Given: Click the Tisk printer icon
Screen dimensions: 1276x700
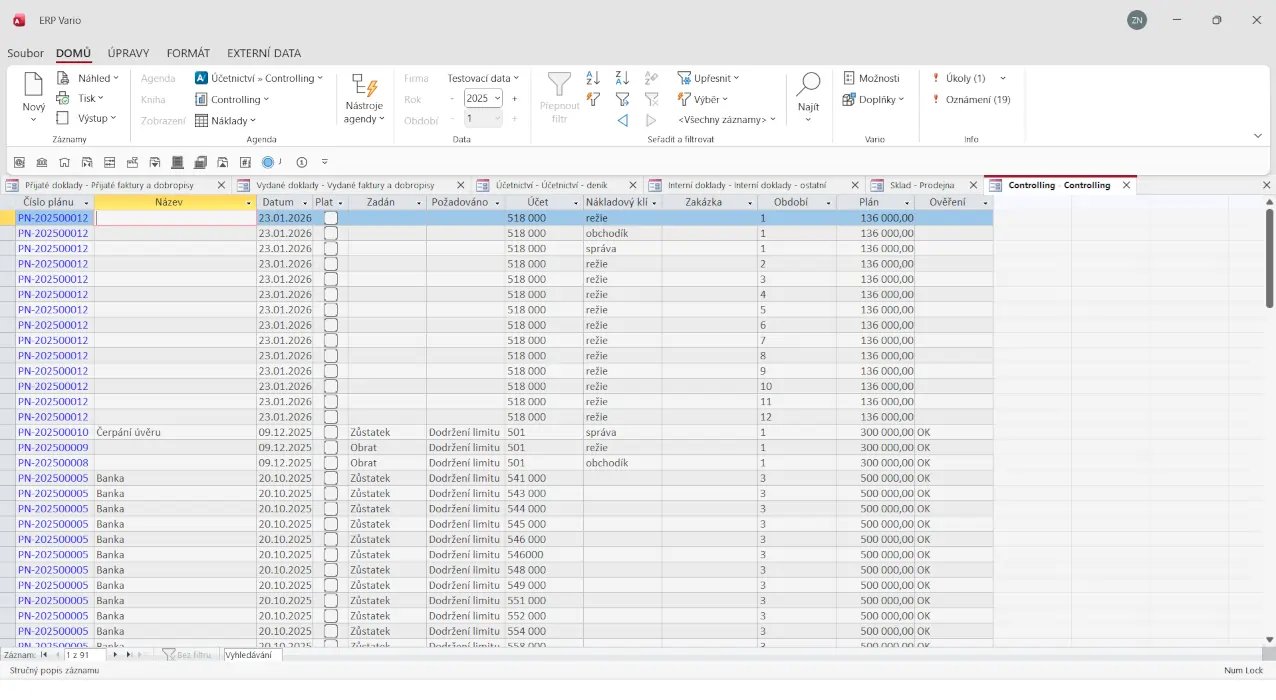Looking at the screenshot, I should point(63,98).
